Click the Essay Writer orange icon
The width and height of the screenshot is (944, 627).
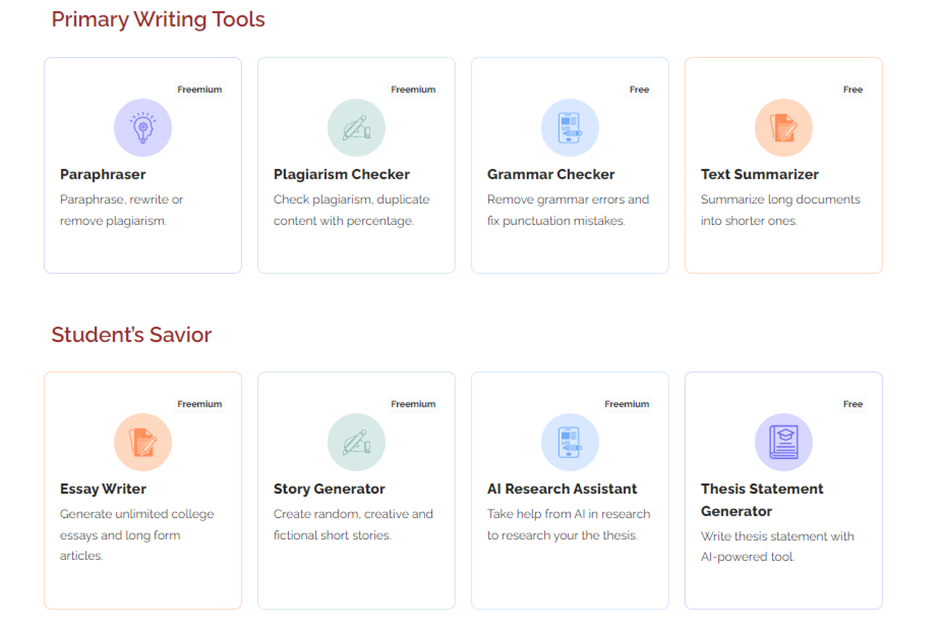point(143,442)
